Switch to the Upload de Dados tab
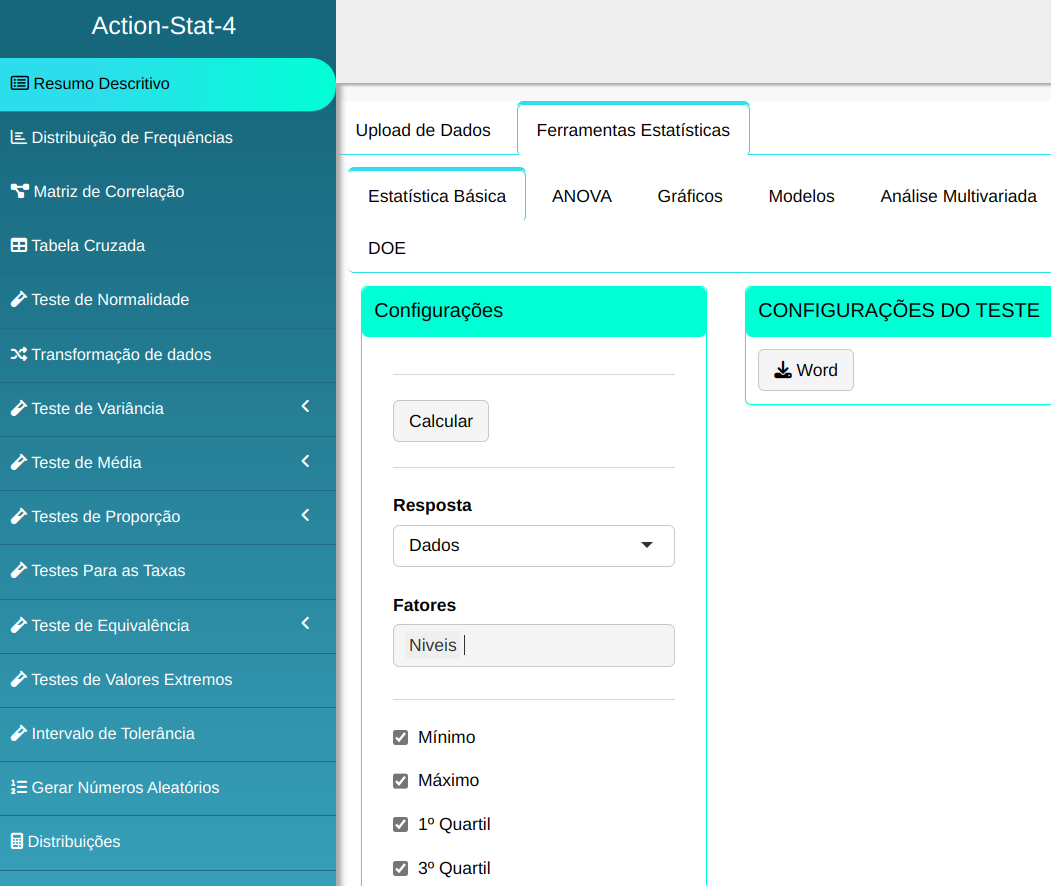The width and height of the screenshot is (1051, 886). click(x=423, y=130)
